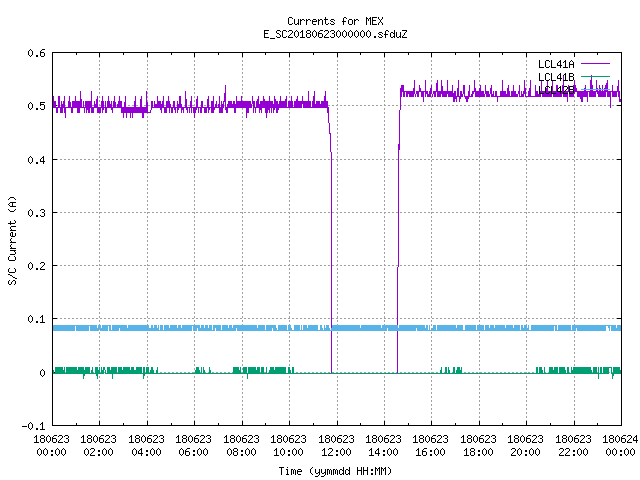Click the x-axis tick 180623 22:00
This screenshot has width=640, height=480.
[573, 446]
